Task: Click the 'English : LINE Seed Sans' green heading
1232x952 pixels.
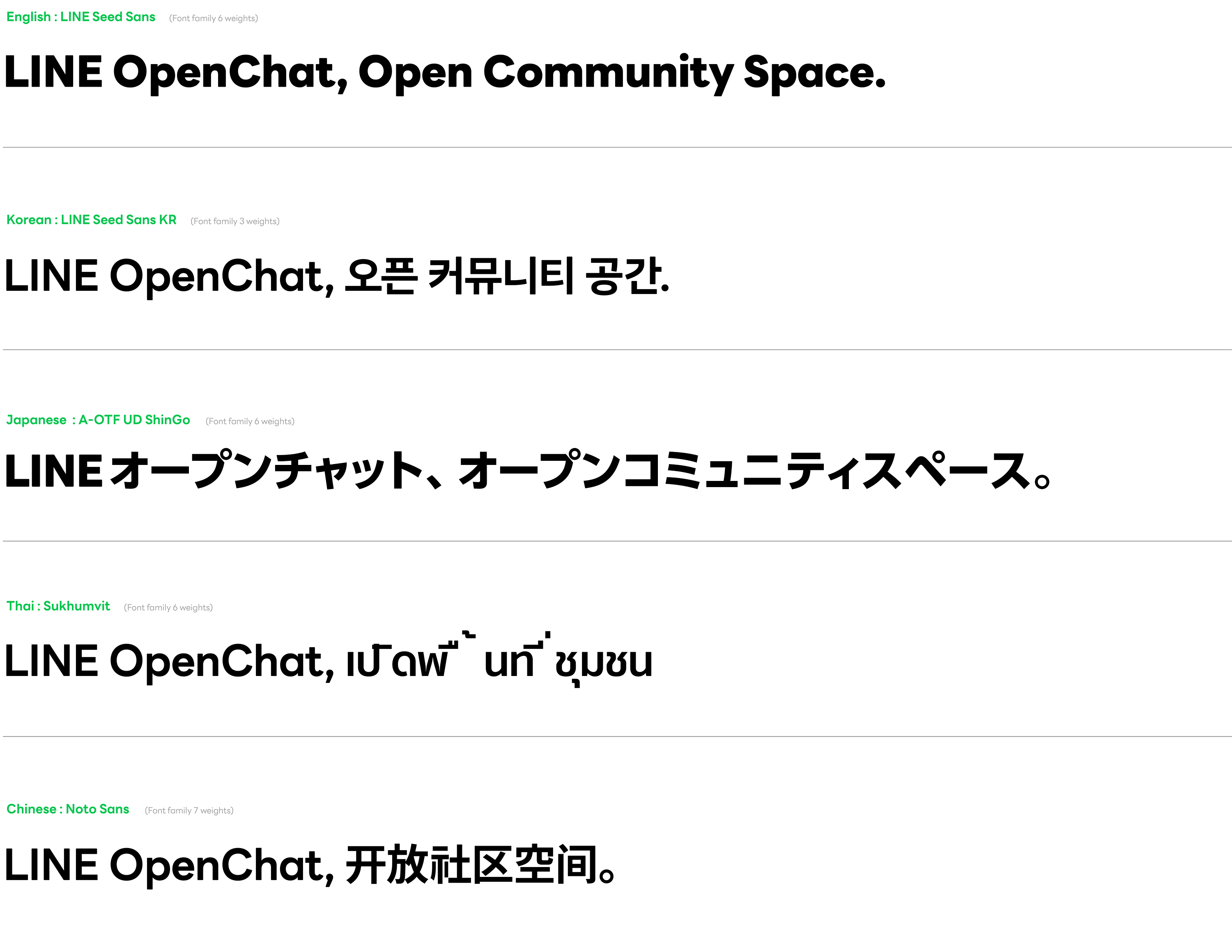Action: pos(80,17)
